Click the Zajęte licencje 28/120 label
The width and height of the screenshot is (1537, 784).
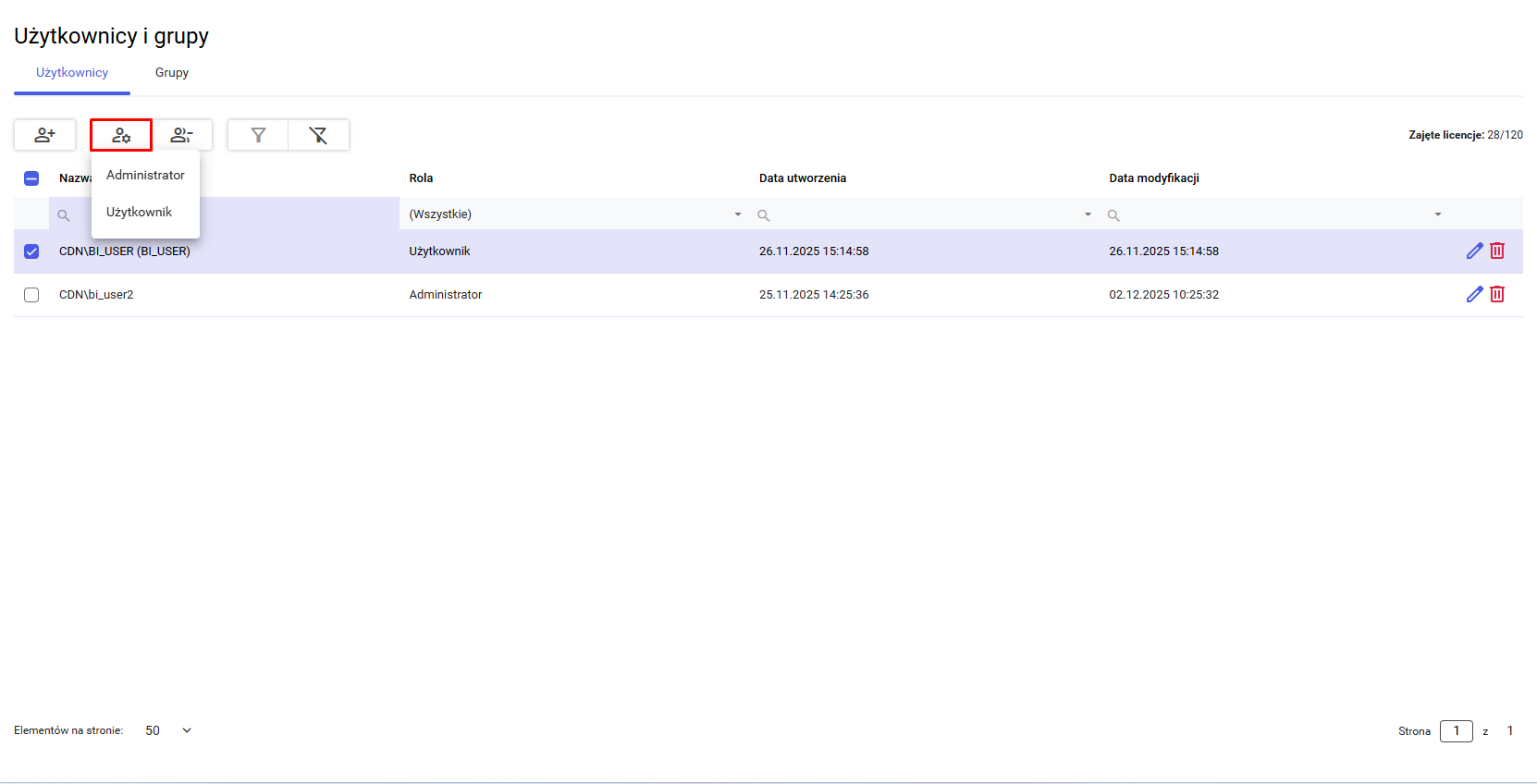coord(1466,135)
